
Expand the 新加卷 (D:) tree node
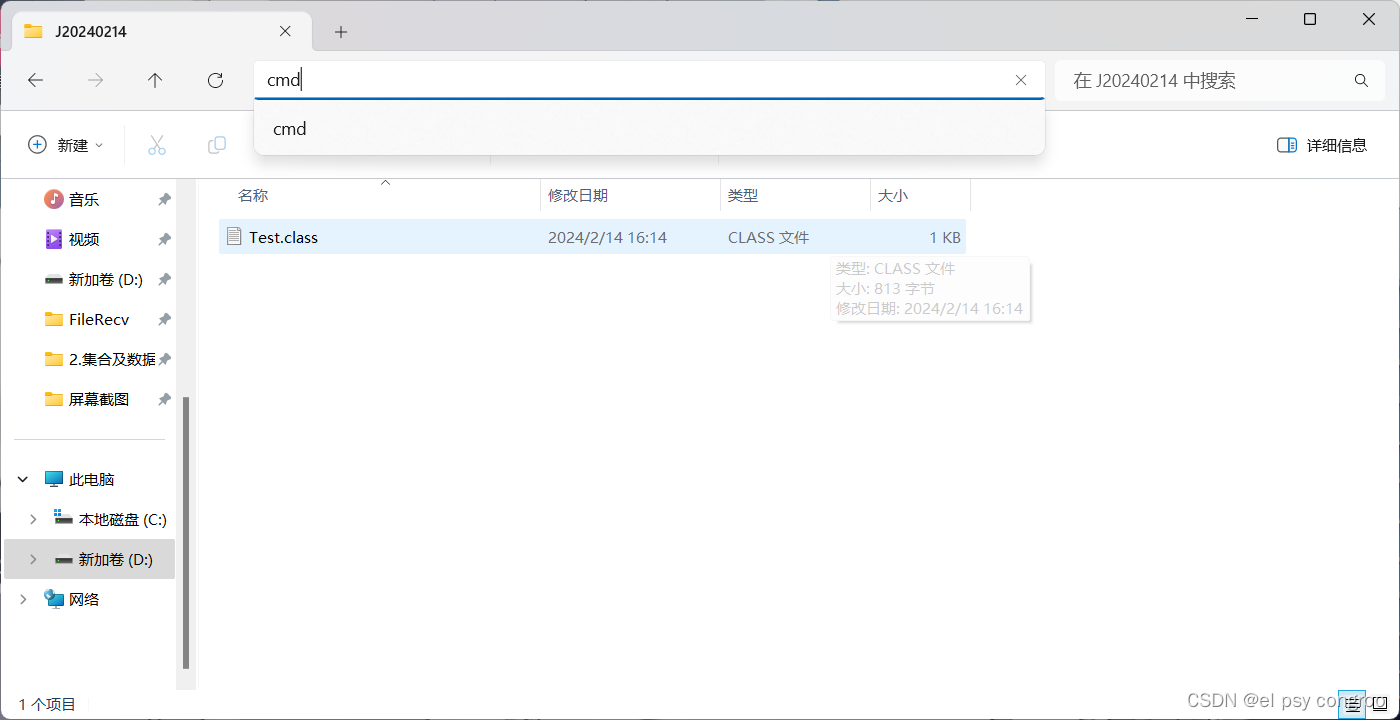33,559
